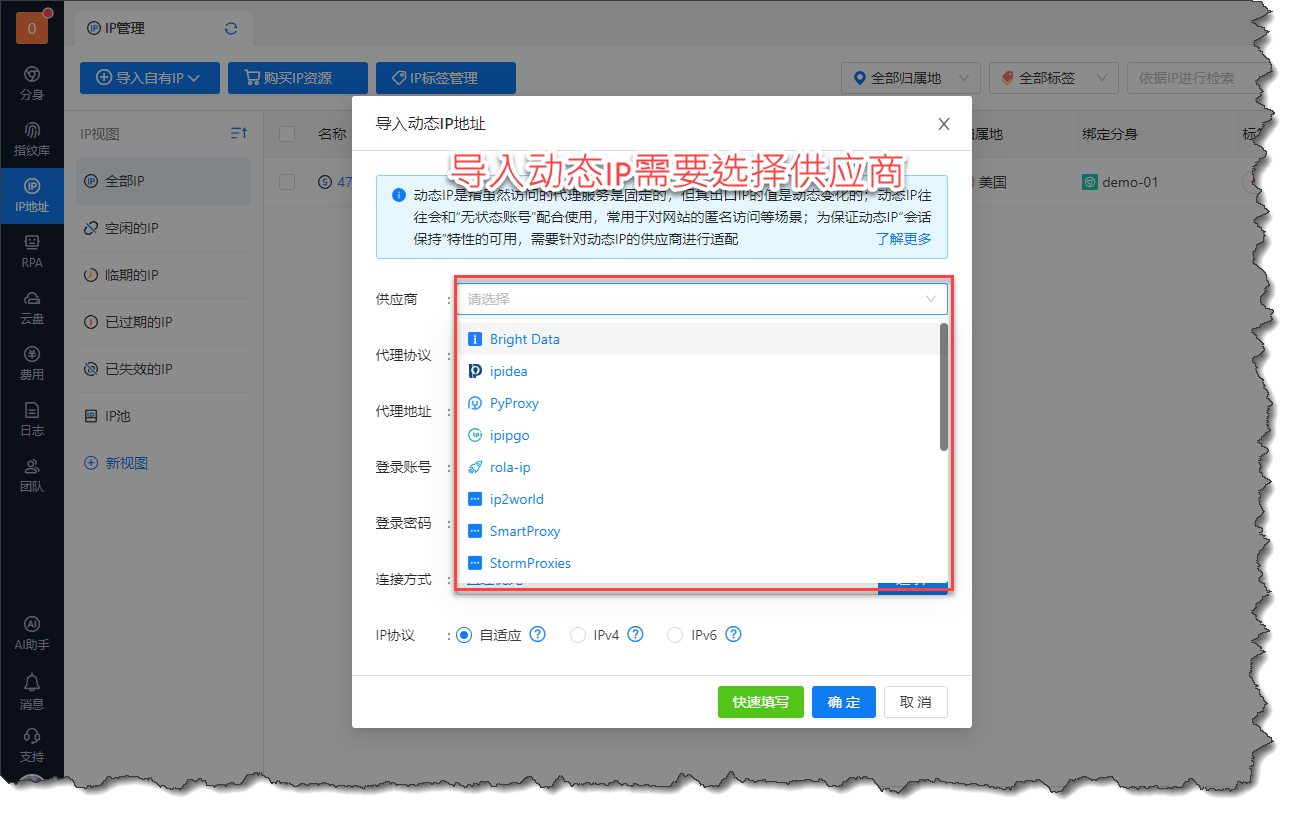Open the 费用 billing section
Image resolution: width=1296 pixels, height=817 pixels.
click(32, 364)
